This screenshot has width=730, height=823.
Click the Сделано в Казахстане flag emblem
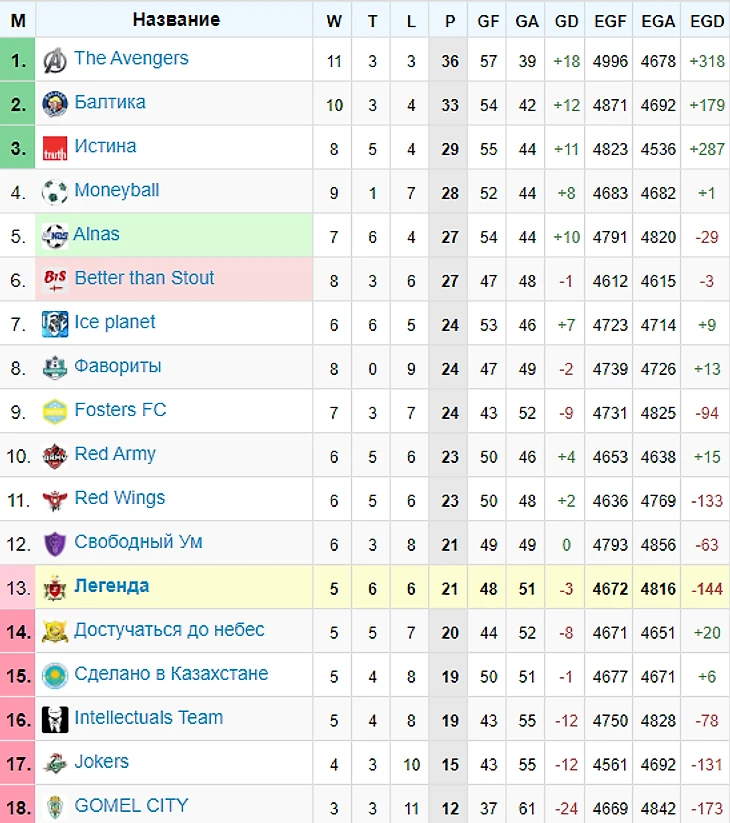[55, 676]
